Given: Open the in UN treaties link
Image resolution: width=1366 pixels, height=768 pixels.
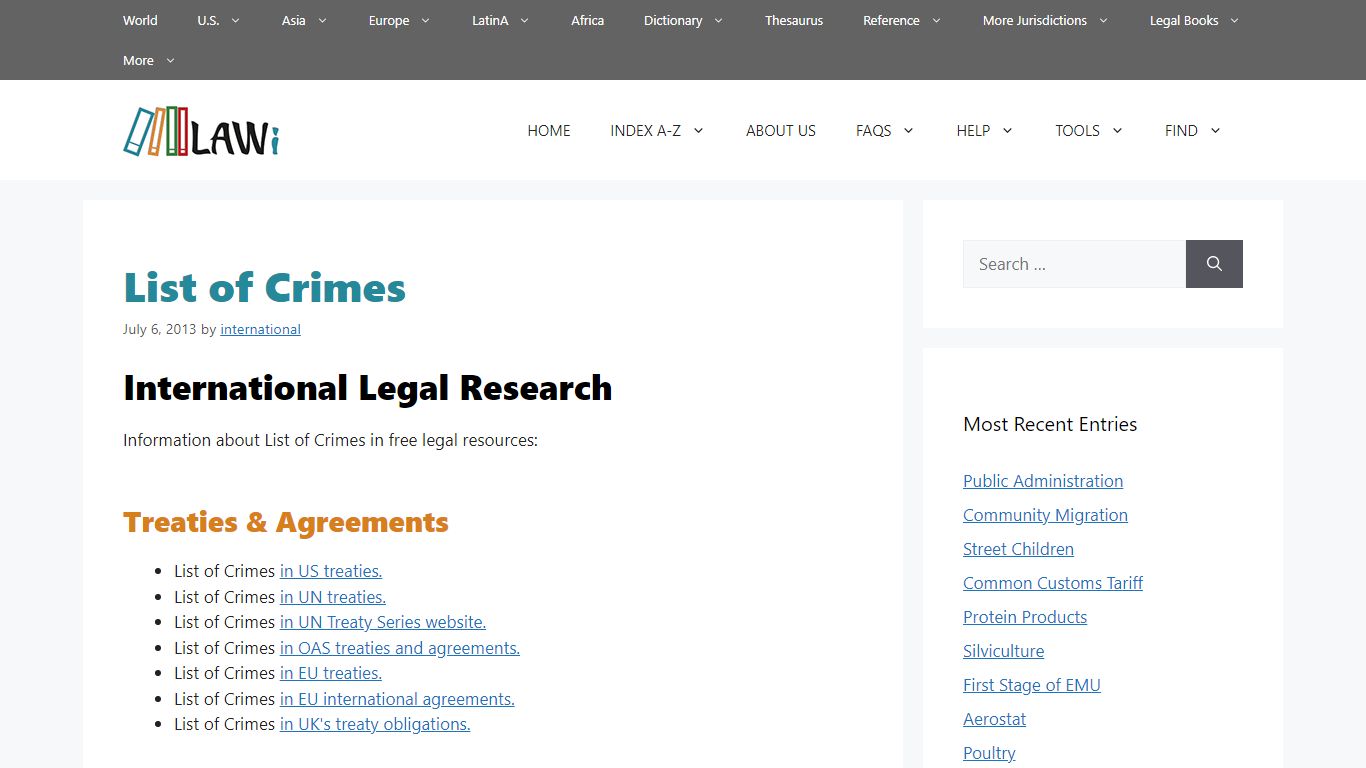Looking at the screenshot, I should (333, 597).
